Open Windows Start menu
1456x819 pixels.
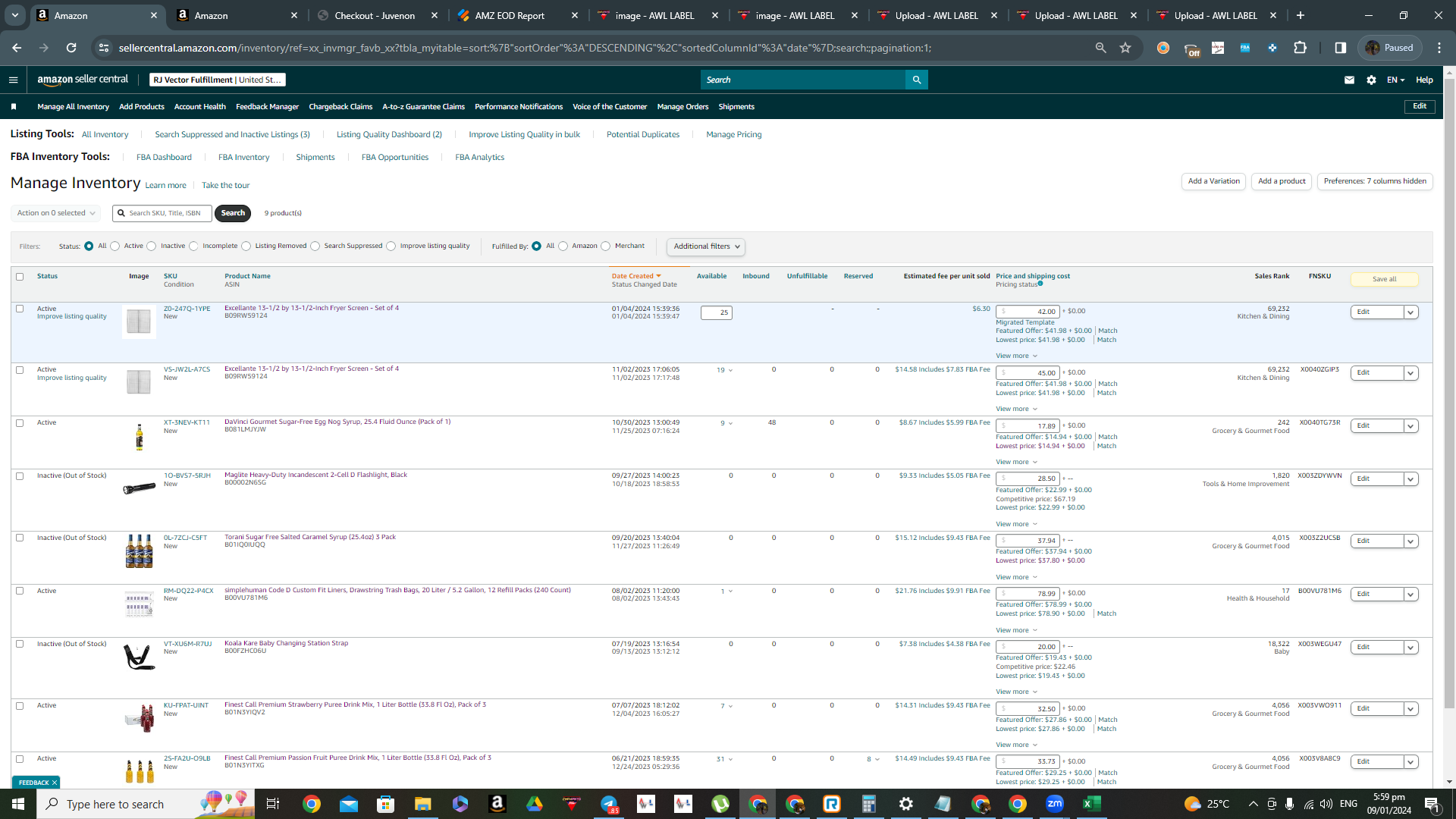point(18,804)
